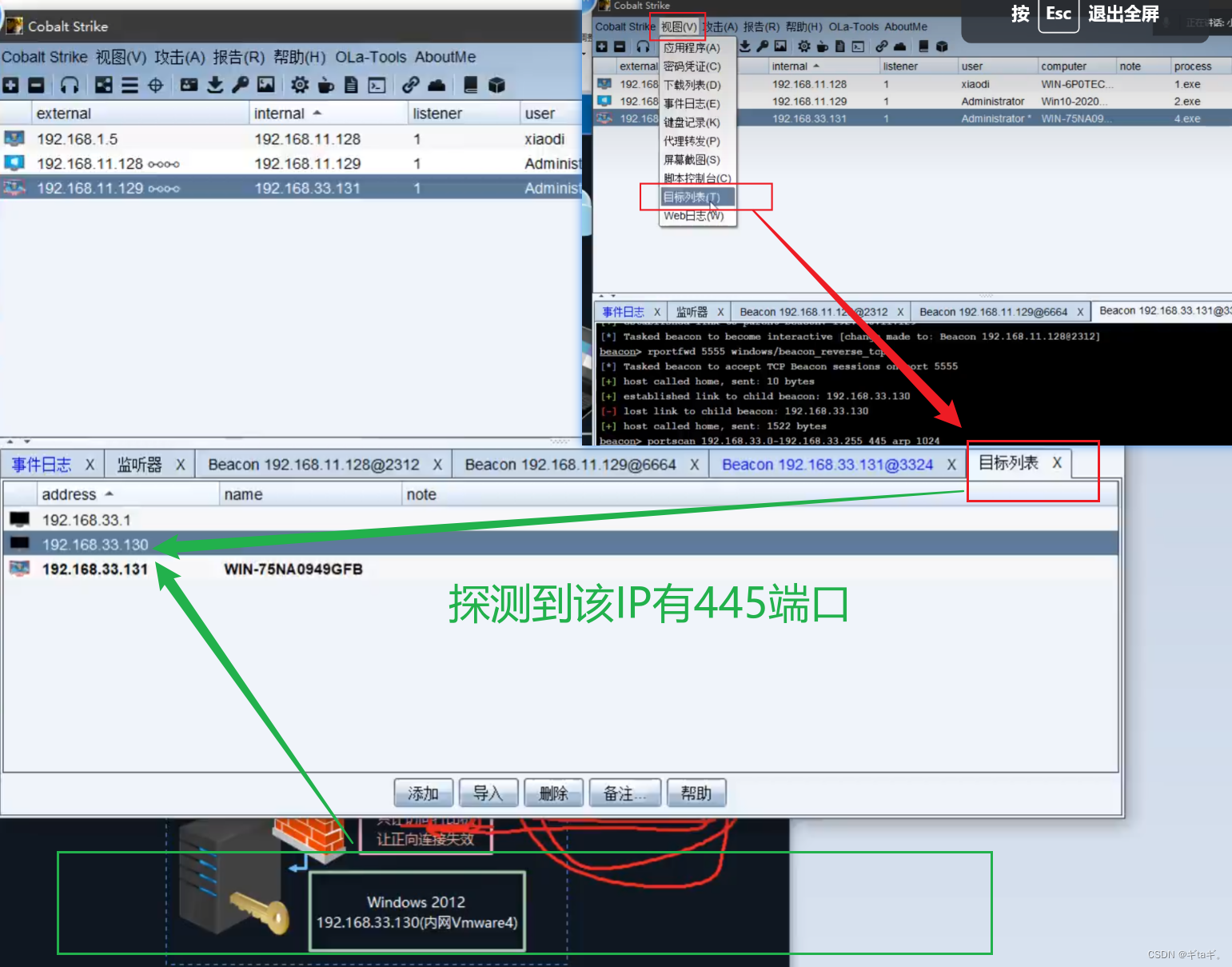
Task: Show session table view icon in left toolbar
Action: point(130,85)
